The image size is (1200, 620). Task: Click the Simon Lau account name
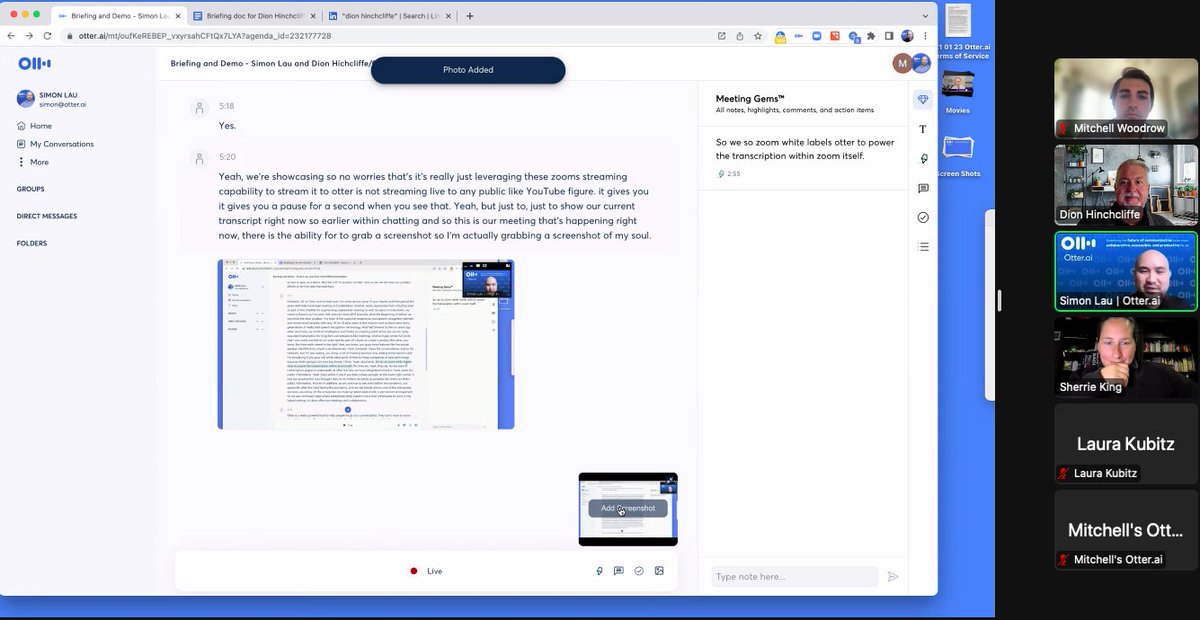pyautogui.click(x=60, y=94)
